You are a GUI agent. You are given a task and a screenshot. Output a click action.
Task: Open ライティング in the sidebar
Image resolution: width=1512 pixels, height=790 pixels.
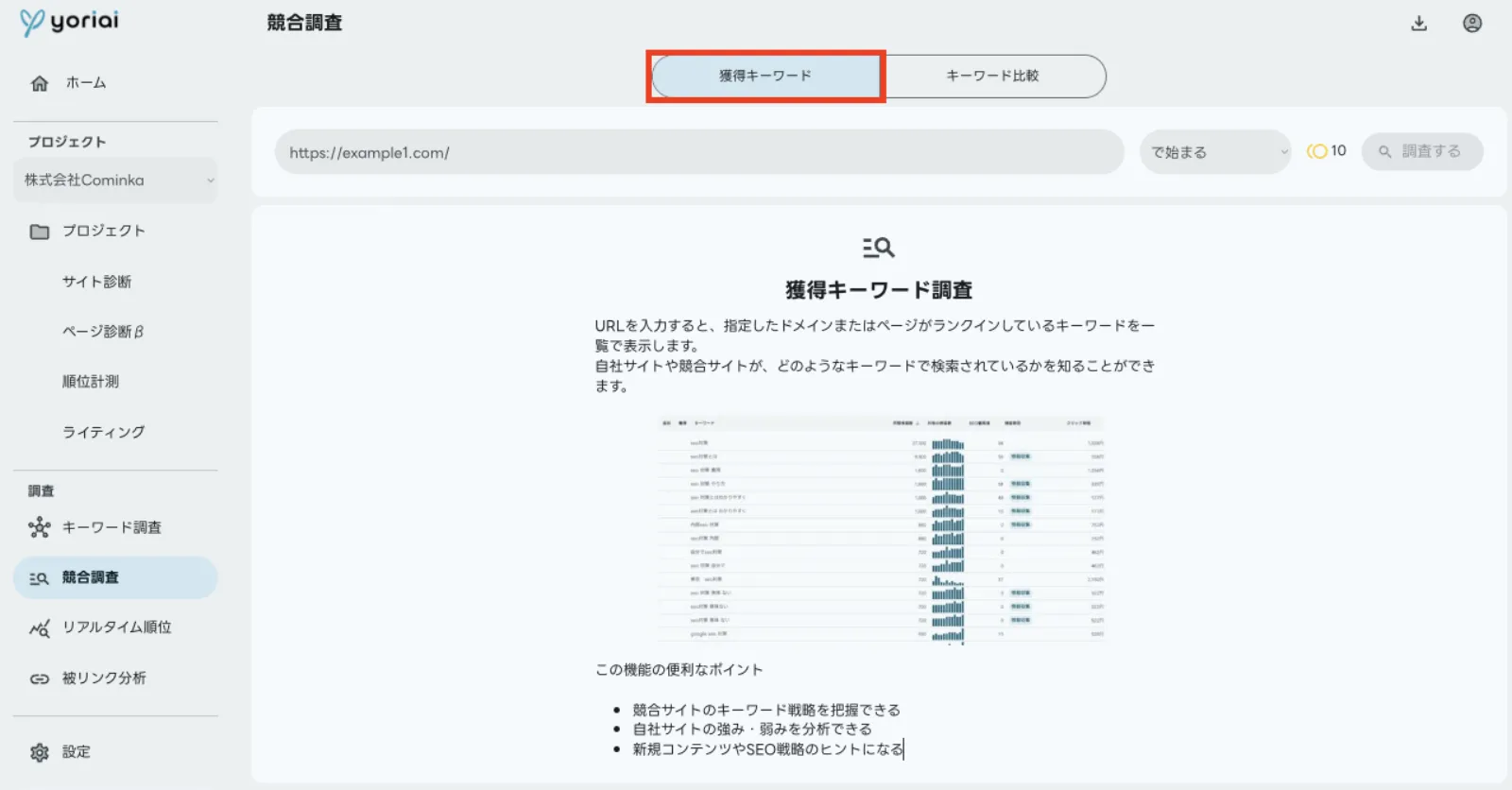104,432
